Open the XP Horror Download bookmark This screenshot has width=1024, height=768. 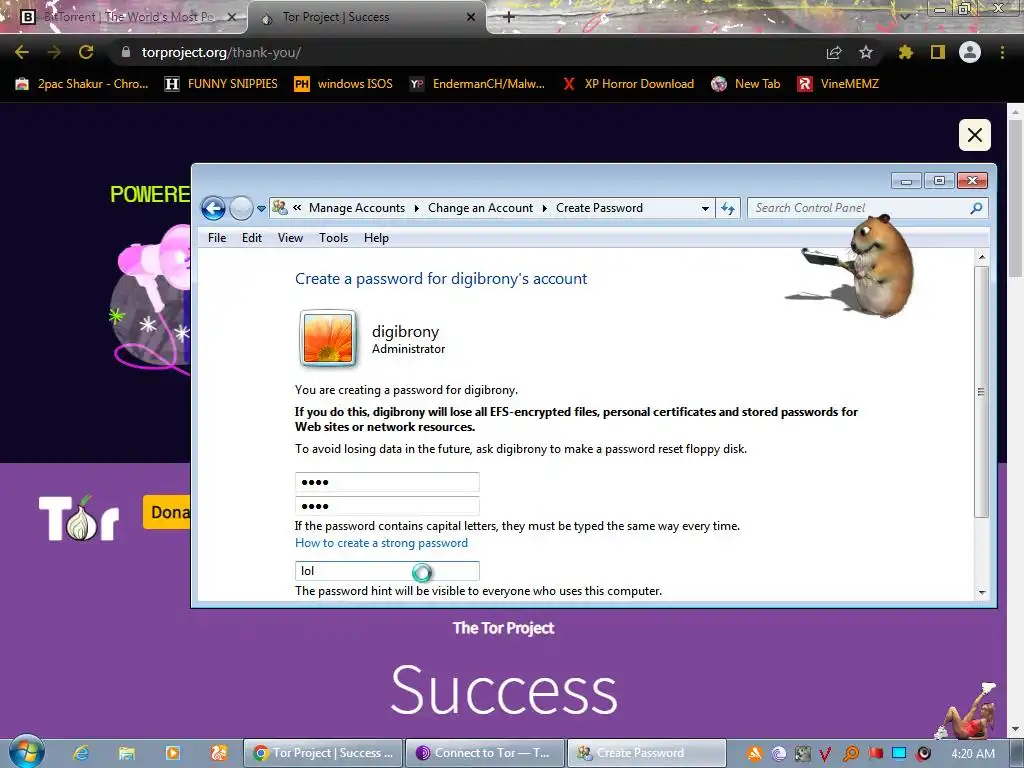tap(628, 84)
